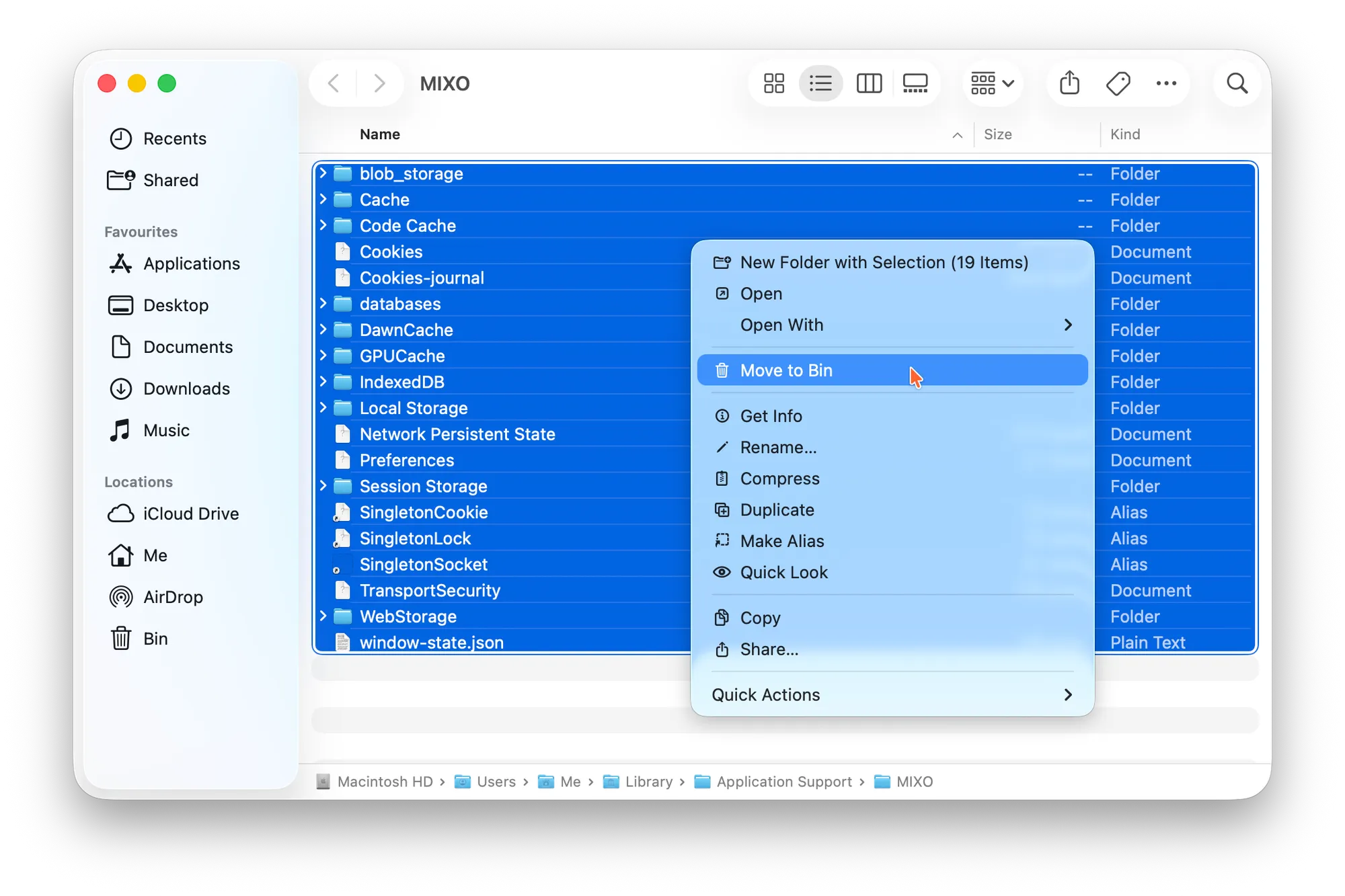Switch to icon grid view

click(773, 83)
